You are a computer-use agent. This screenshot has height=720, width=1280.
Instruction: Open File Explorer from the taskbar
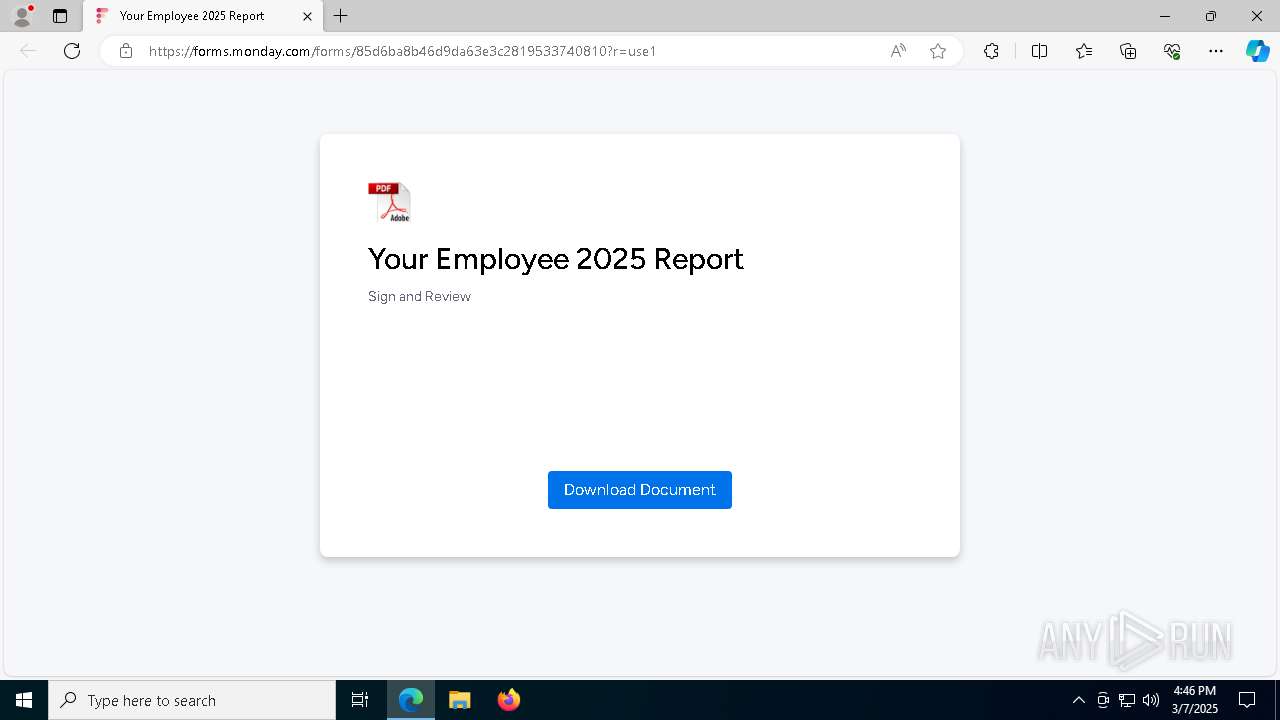point(460,700)
